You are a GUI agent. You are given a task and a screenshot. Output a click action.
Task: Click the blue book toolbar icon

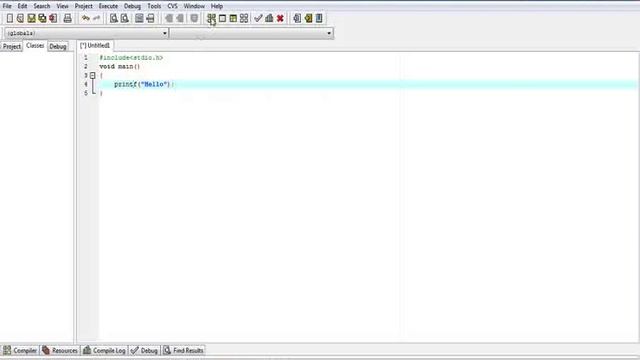pos(319,18)
